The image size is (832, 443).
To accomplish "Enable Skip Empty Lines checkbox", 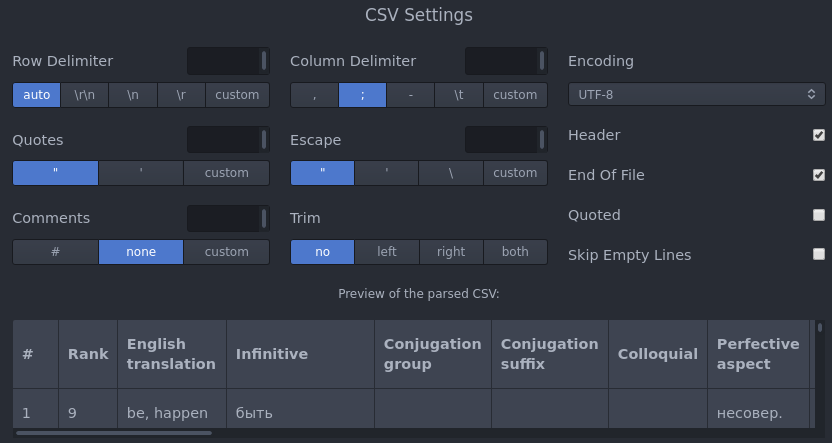I will point(819,255).
